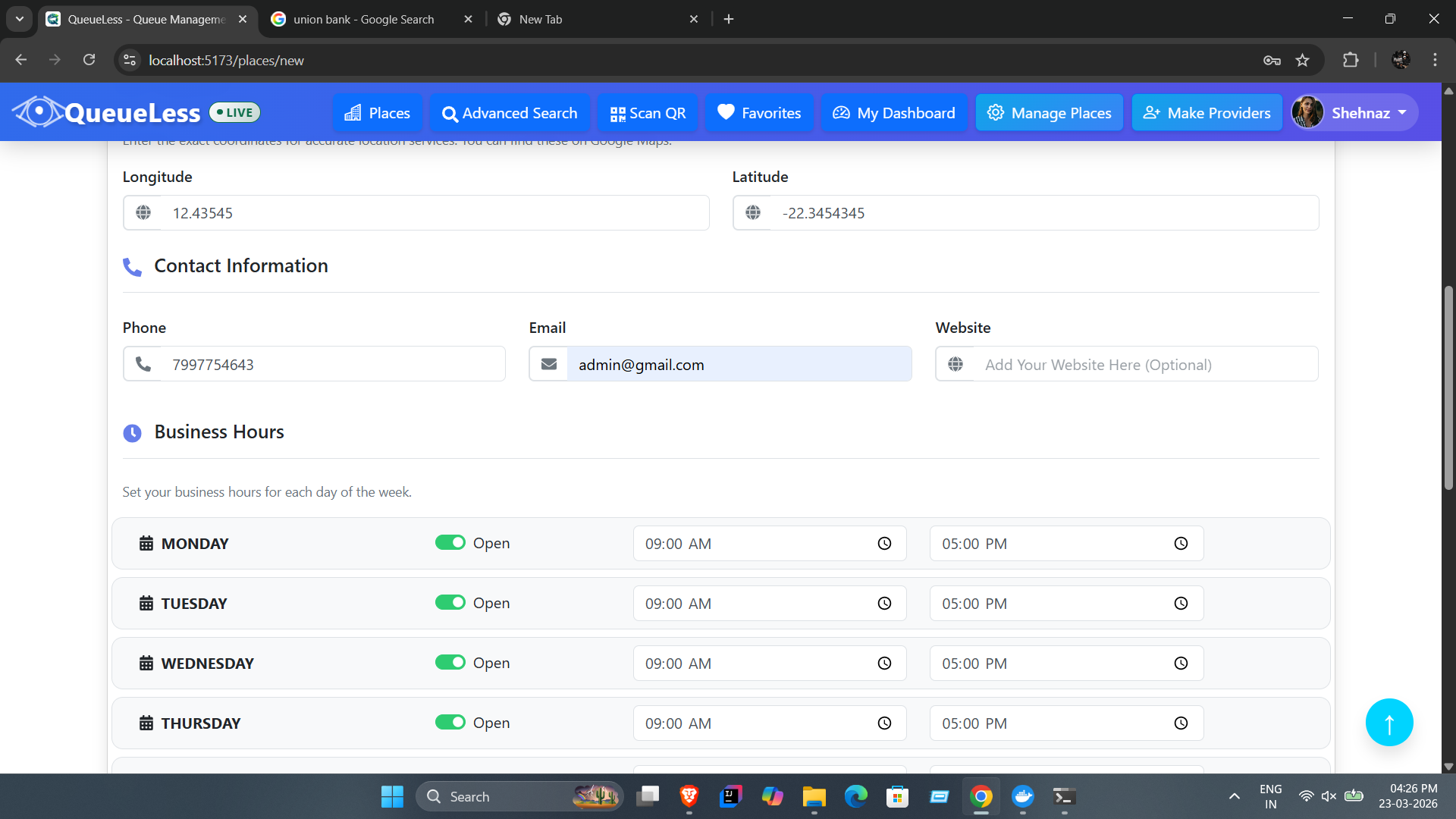
Task: Open the tab search dropdown arrow
Action: point(19,19)
